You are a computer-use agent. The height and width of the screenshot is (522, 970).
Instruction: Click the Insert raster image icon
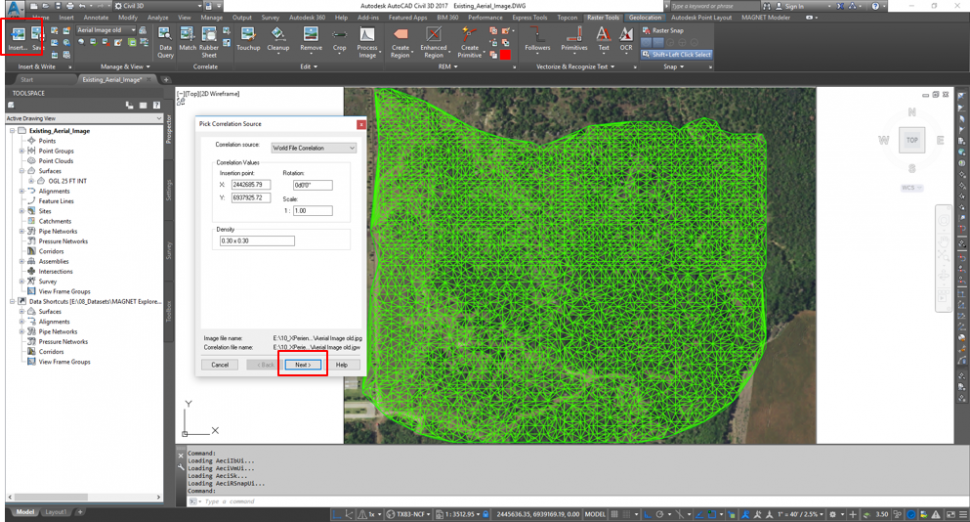pyautogui.click(x=17, y=36)
